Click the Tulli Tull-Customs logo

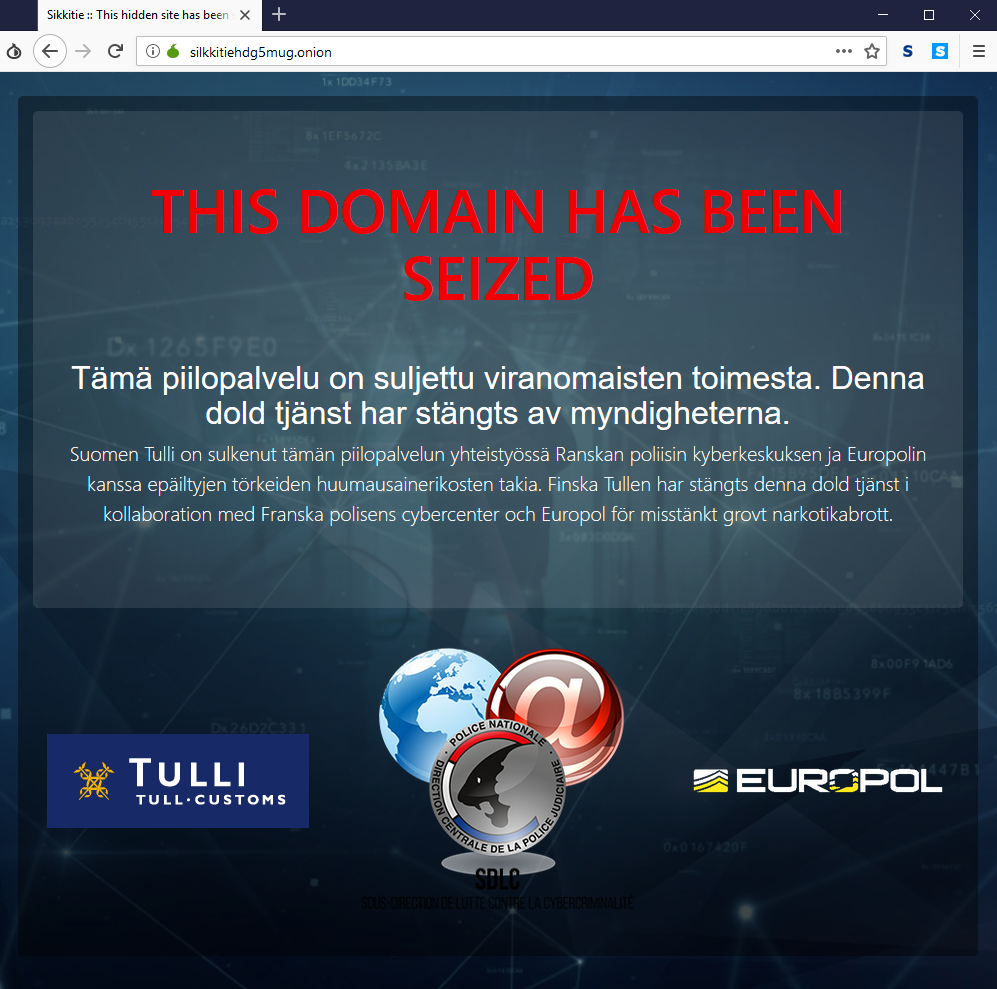(x=178, y=781)
